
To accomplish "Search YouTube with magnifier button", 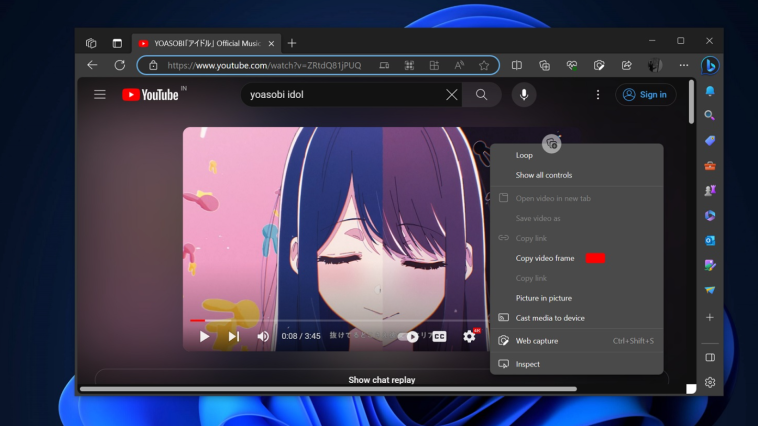I will click(x=481, y=94).
